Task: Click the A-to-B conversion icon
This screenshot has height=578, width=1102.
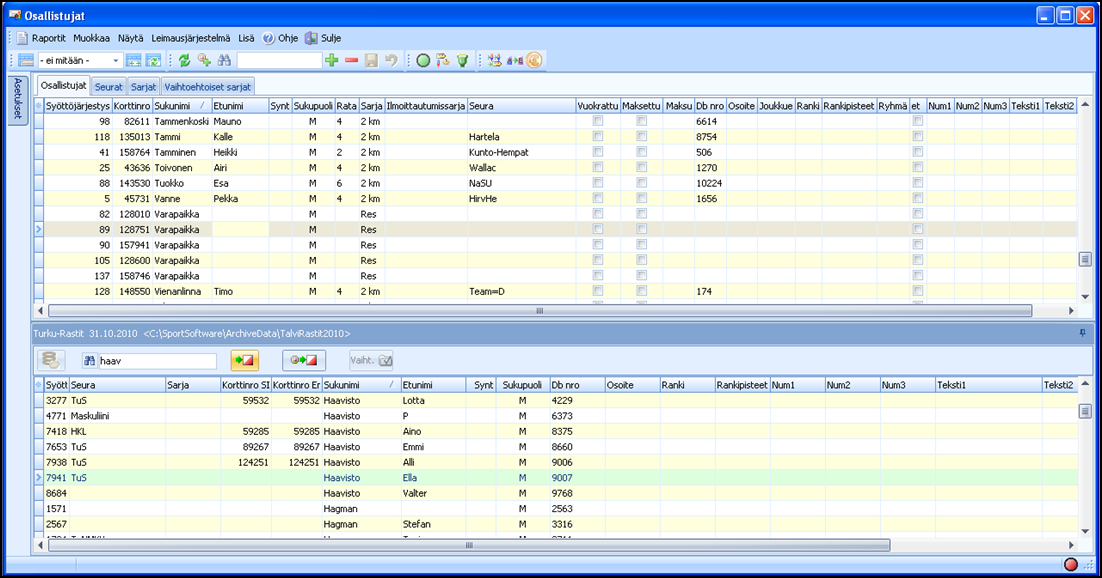Action: [514, 60]
